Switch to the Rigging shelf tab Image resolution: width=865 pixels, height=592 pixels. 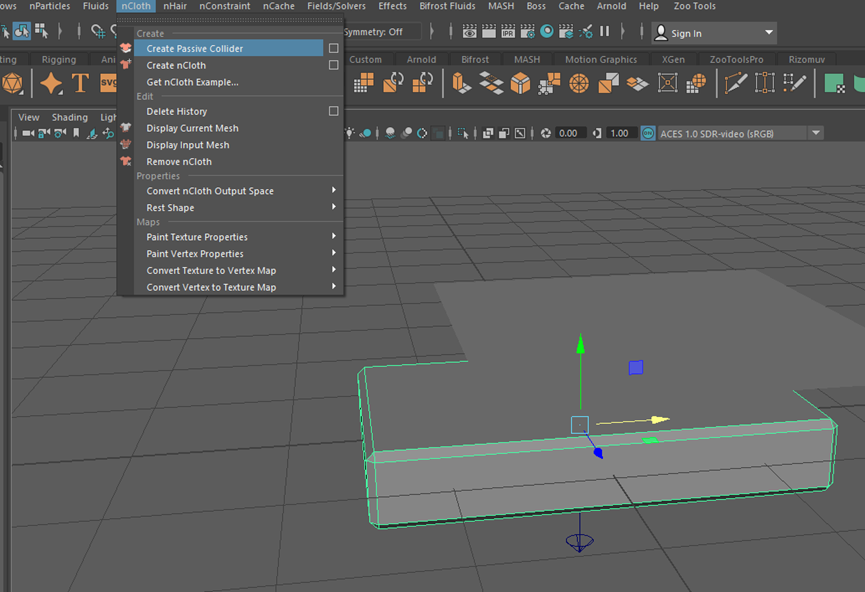[58, 60]
